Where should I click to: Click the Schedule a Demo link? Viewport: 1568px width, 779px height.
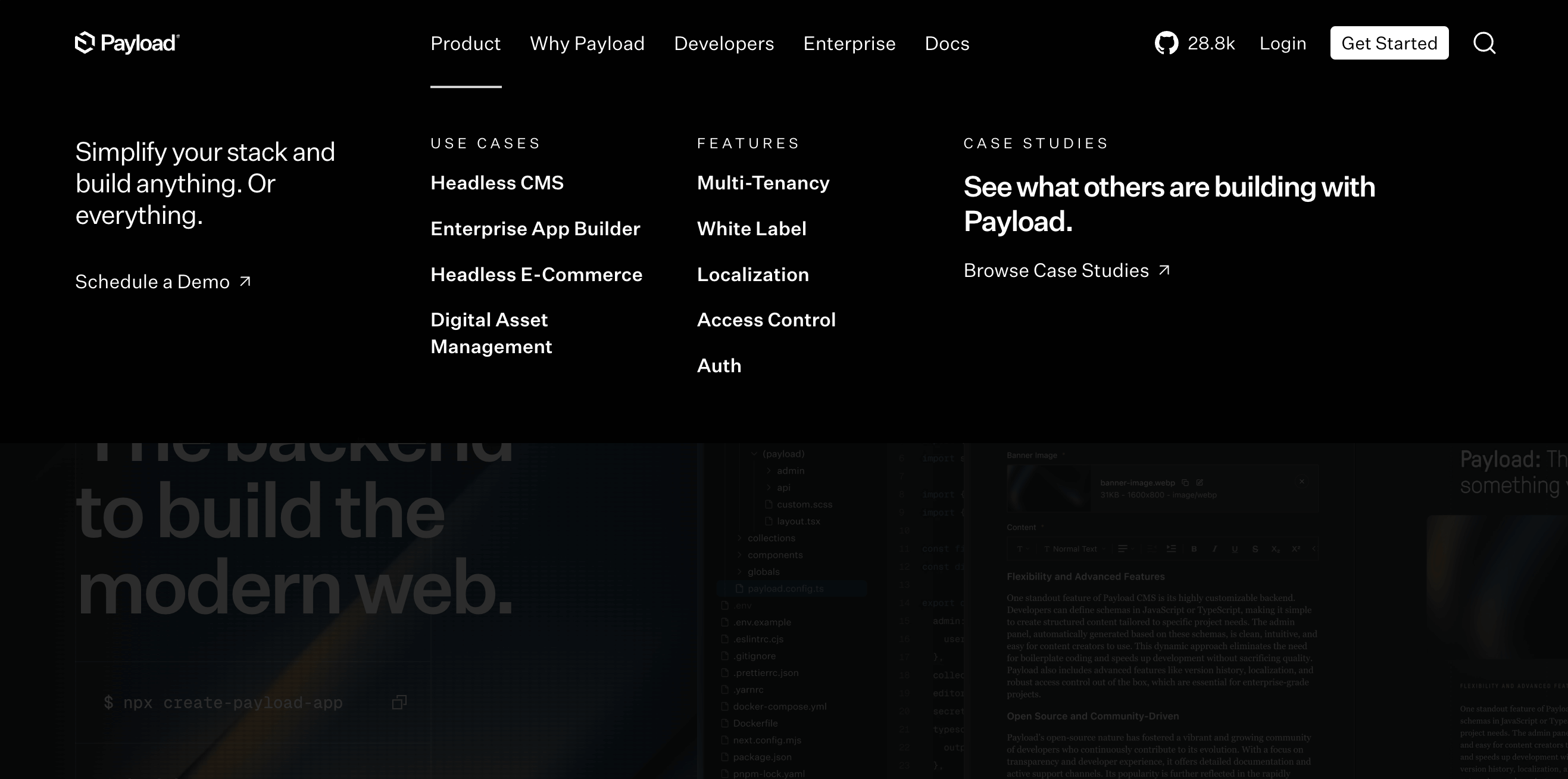(163, 281)
